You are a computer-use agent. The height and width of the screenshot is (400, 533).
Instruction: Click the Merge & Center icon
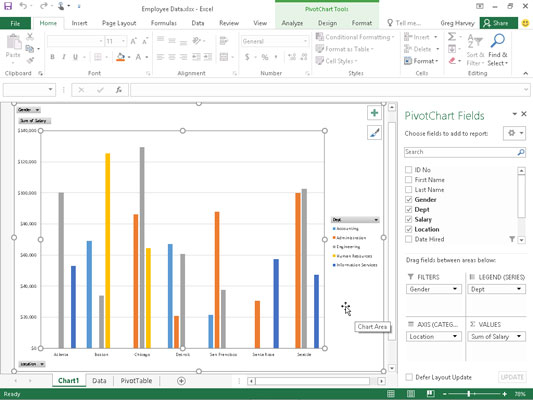point(224,57)
